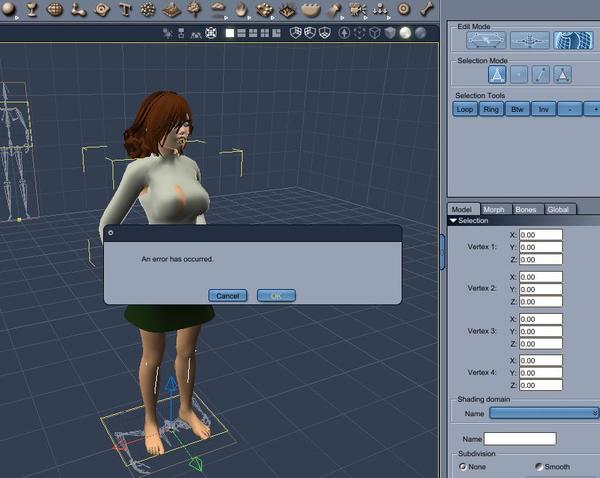The height and width of the screenshot is (478, 600).
Task: Click the Vertex 1 X value field
Action: 541,235
